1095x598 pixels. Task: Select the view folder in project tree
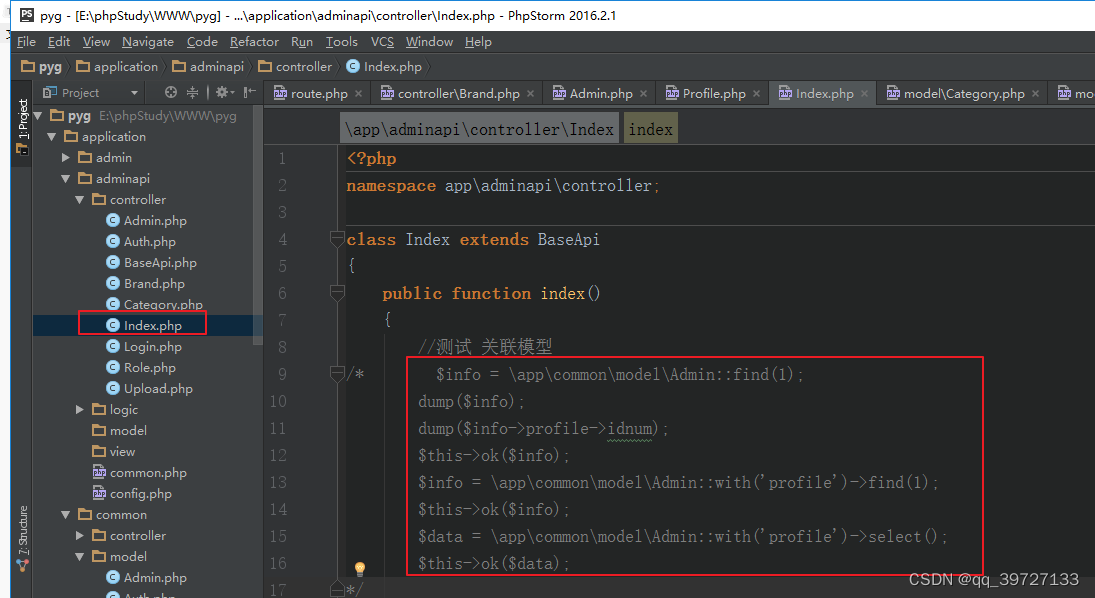coord(114,451)
